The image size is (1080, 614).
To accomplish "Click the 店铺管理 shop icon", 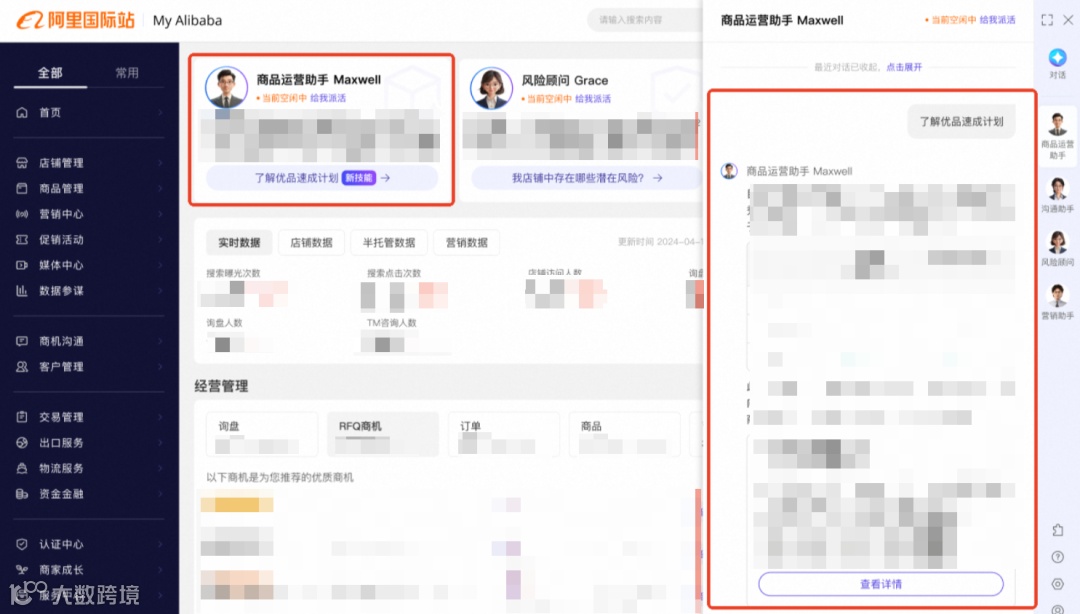I will point(22,163).
